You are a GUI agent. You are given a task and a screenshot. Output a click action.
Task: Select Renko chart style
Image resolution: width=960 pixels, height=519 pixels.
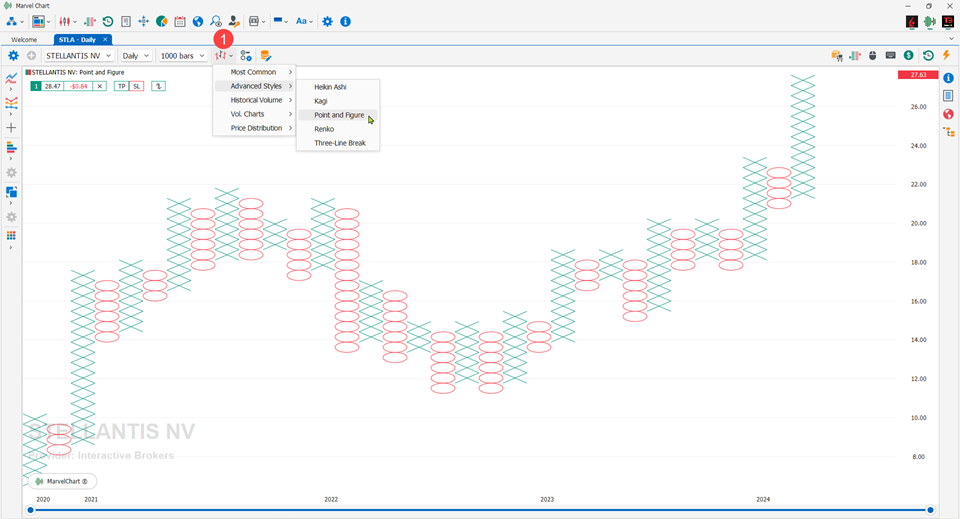coord(338,129)
